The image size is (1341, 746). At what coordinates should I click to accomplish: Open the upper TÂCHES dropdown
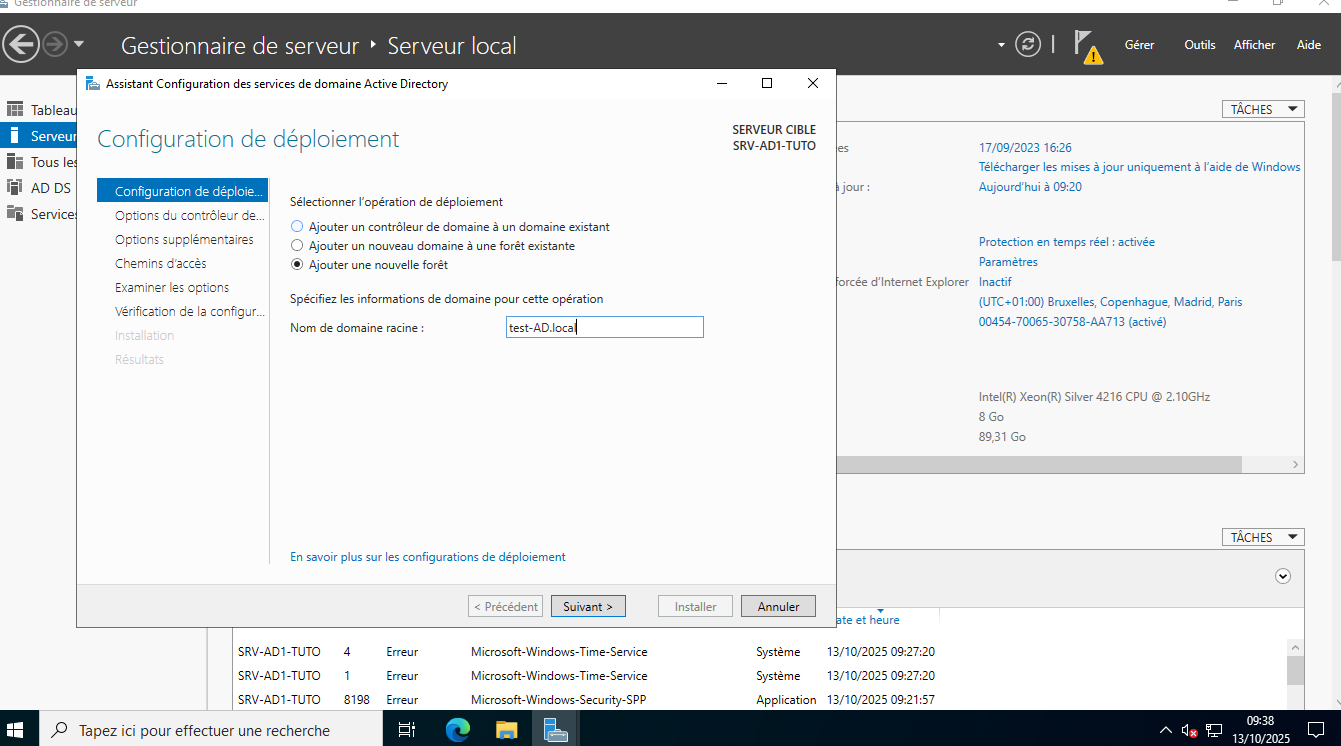[x=1263, y=110]
